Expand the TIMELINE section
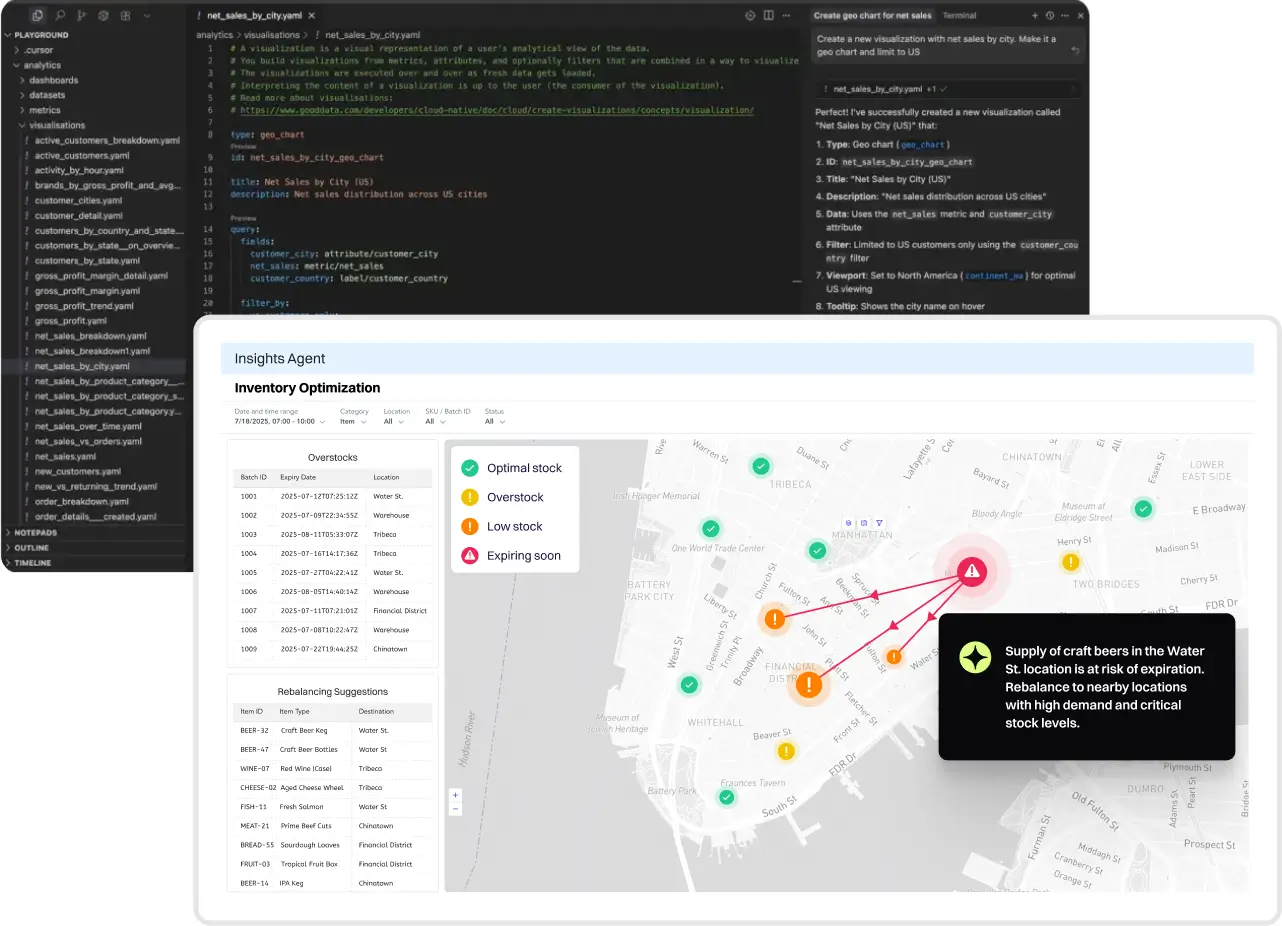 [32, 563]
